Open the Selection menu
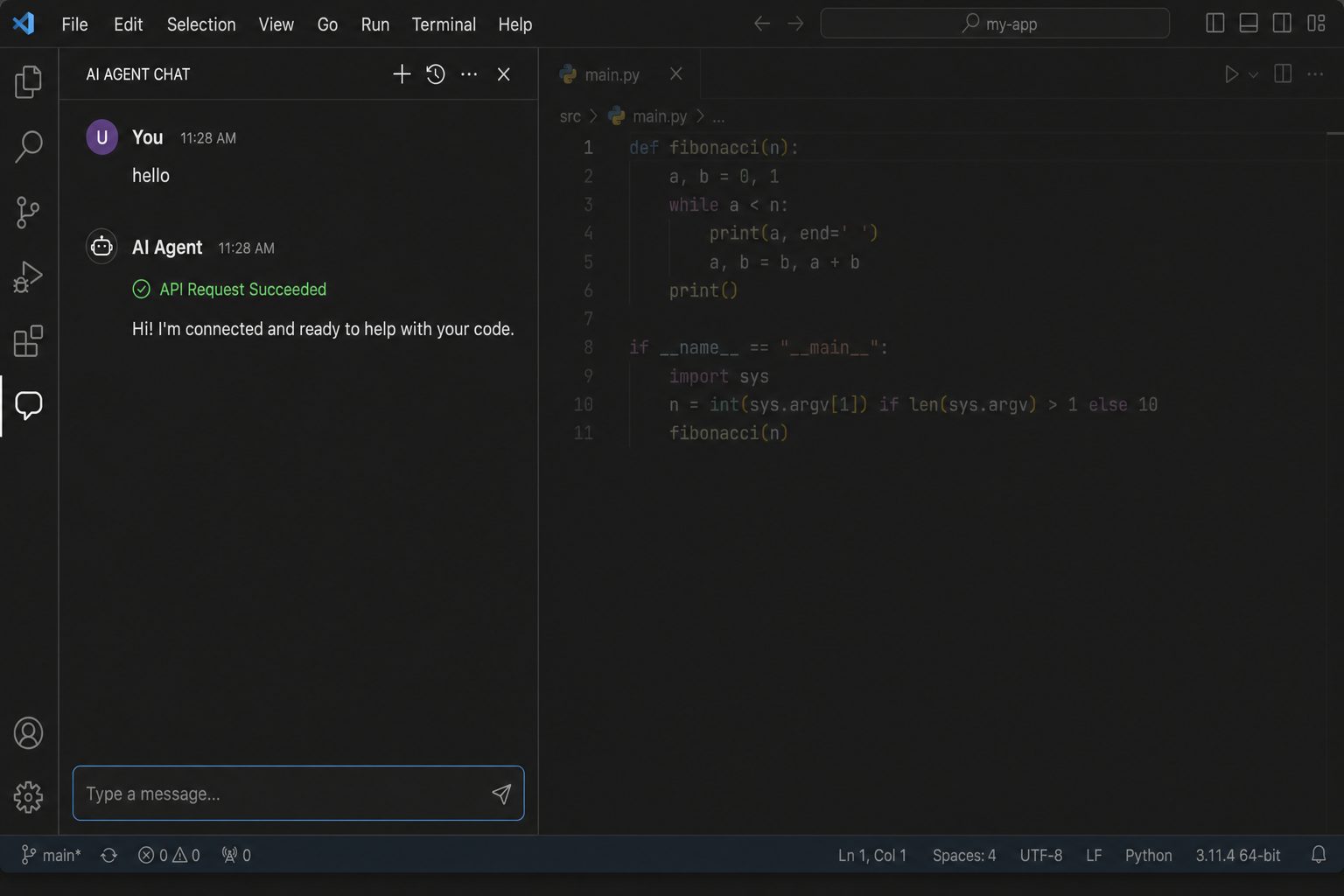This screenshot has height=896, width=1344. click(201, 24)
